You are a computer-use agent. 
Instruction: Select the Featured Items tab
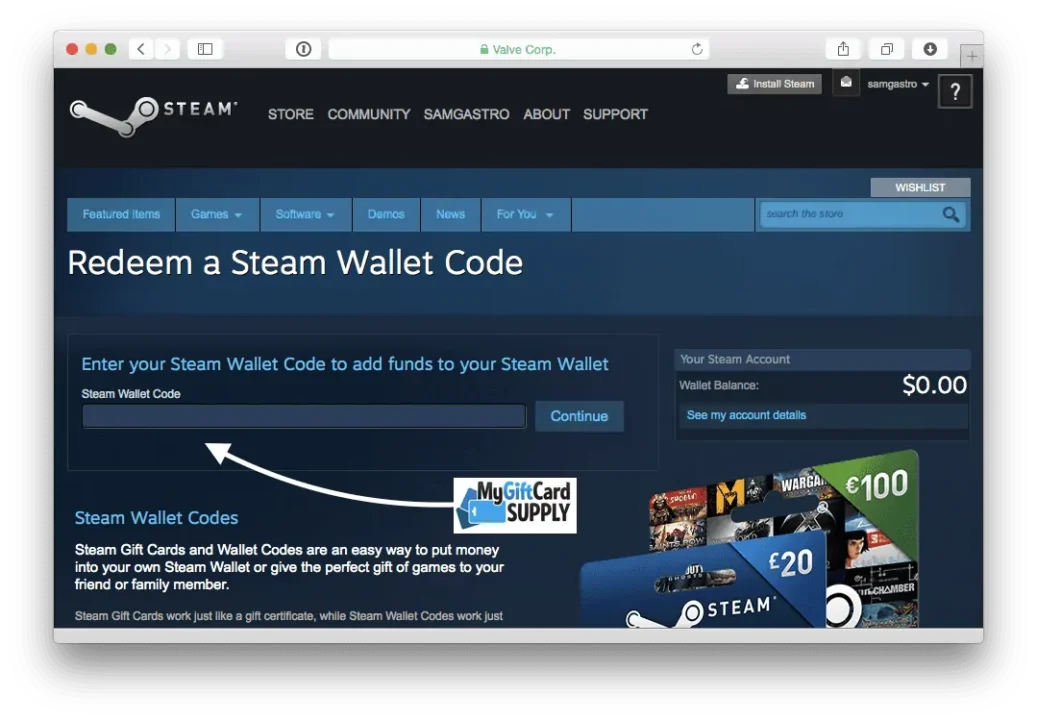(x=121, y=214)
